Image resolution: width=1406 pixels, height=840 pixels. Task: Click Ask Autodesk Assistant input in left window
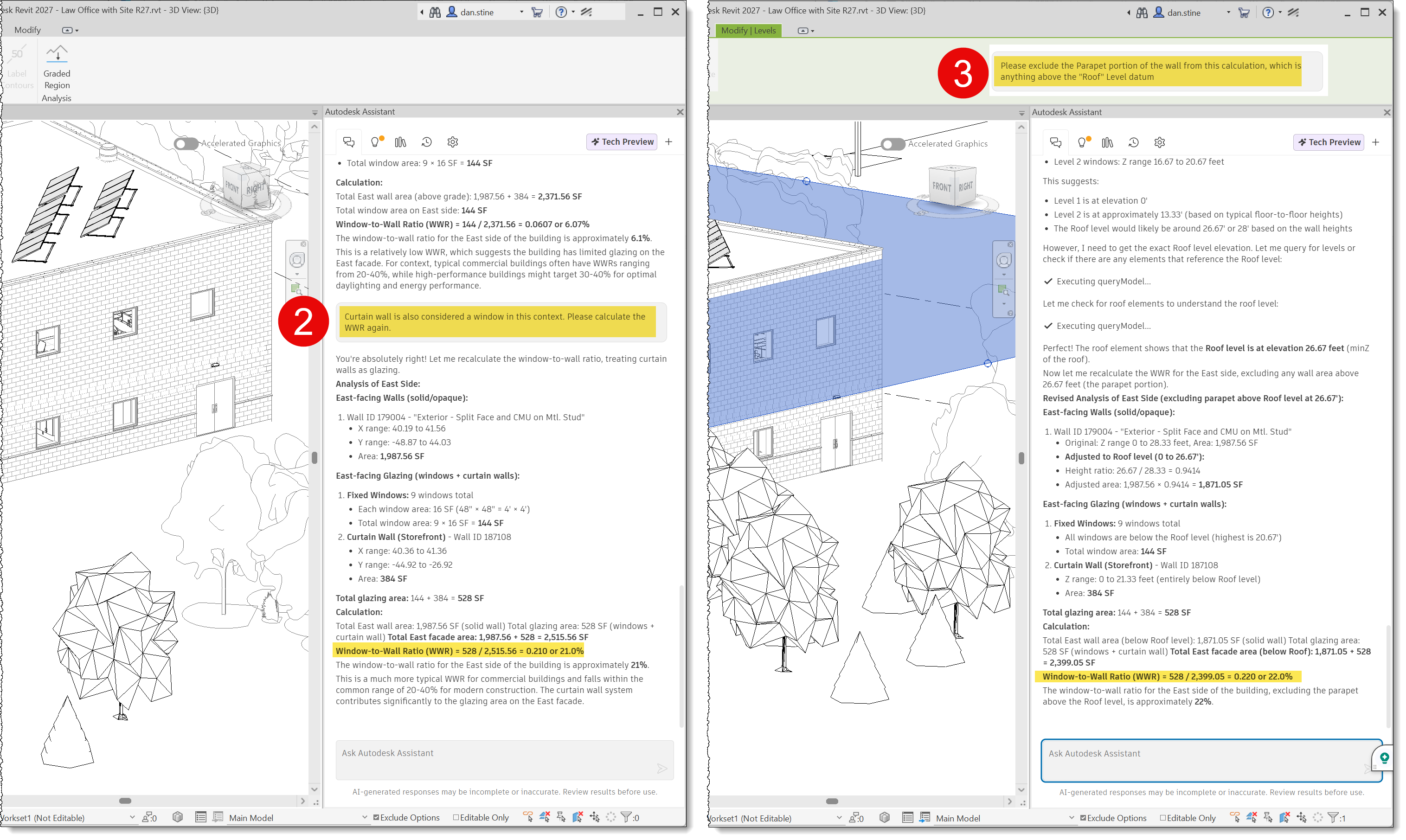tap(504, 760)
